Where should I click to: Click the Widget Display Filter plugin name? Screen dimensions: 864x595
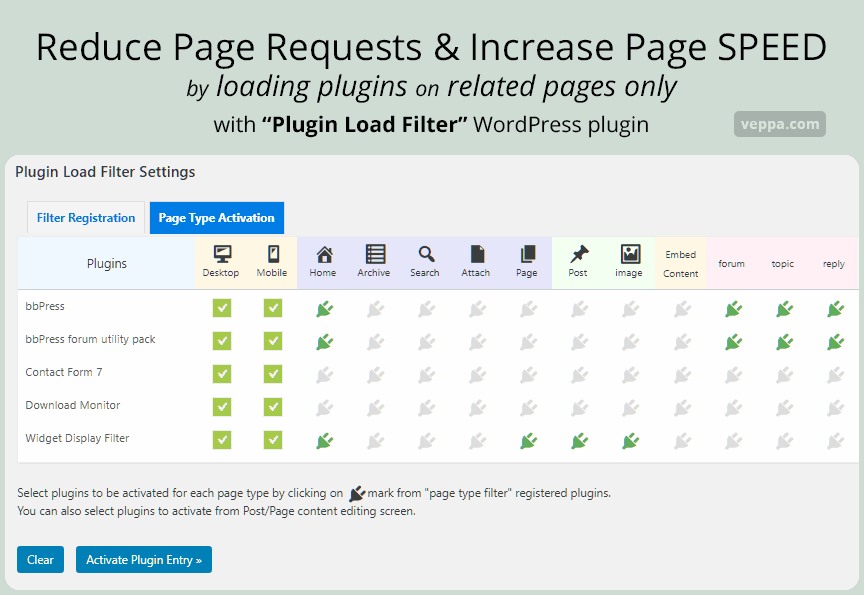click(77, 439)
